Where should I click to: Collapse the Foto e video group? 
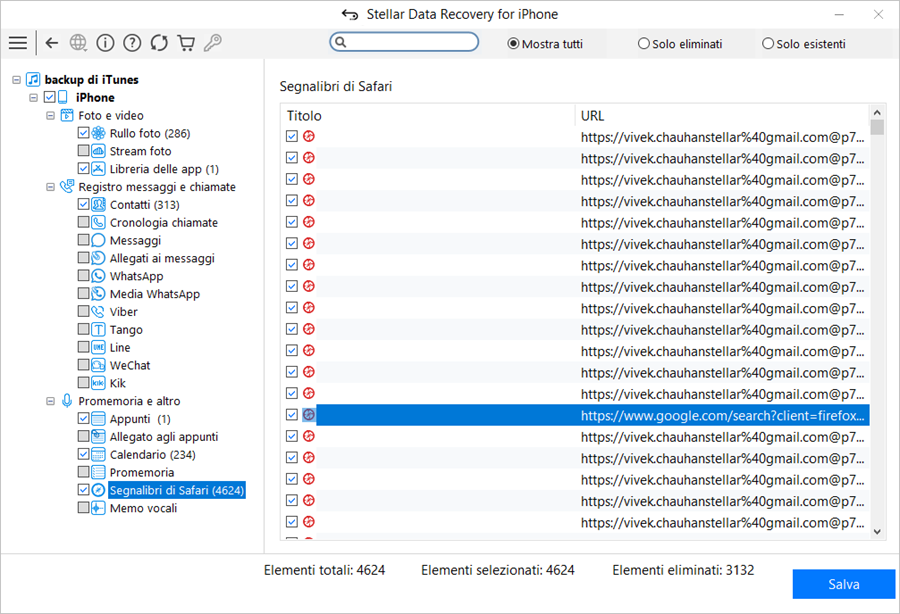pos(51,115)
